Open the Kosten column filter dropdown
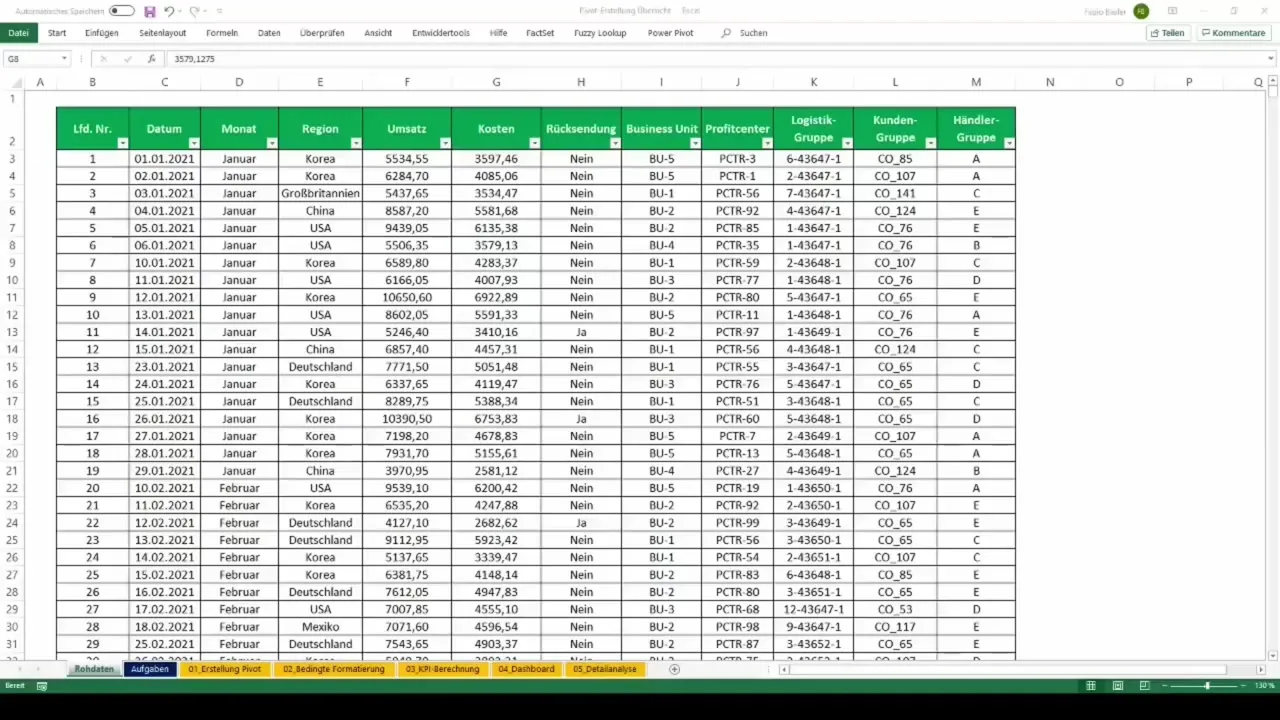This screenshot has height=720, width=1280. pos(534,143)
